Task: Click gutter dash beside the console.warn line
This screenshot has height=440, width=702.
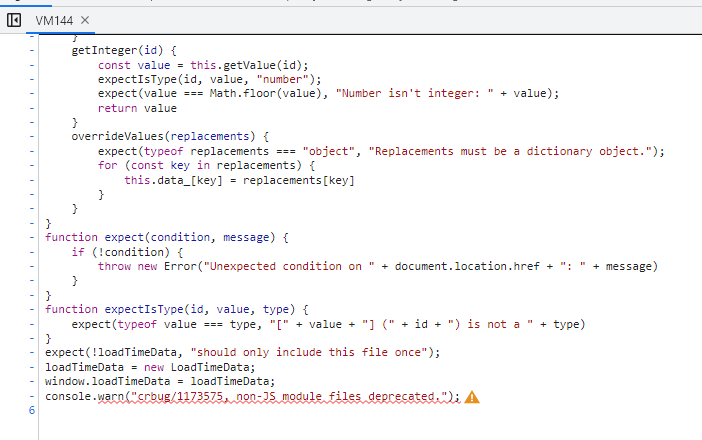Action: click(x=32, y=396)
